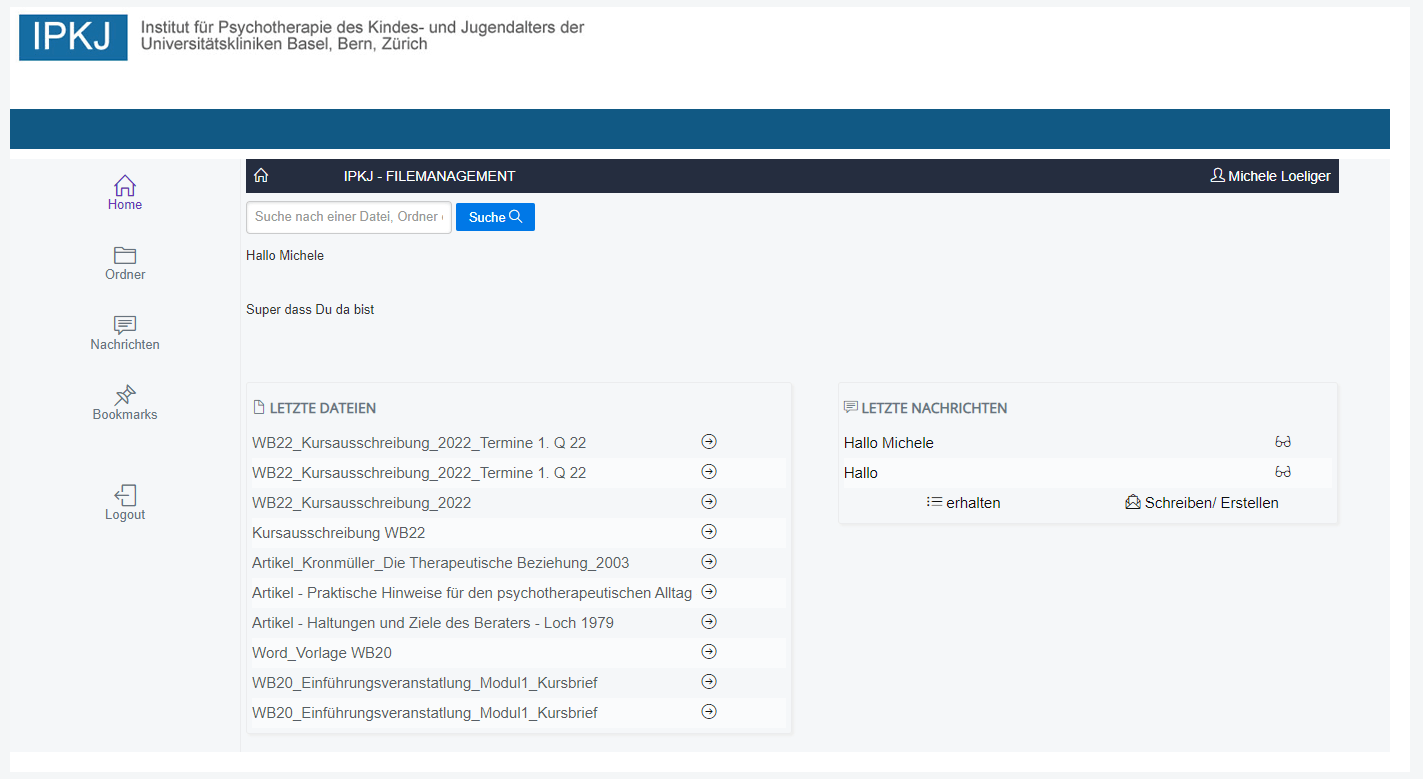Click glasses icon next to Hallo Michele message

click(1283, 442)
